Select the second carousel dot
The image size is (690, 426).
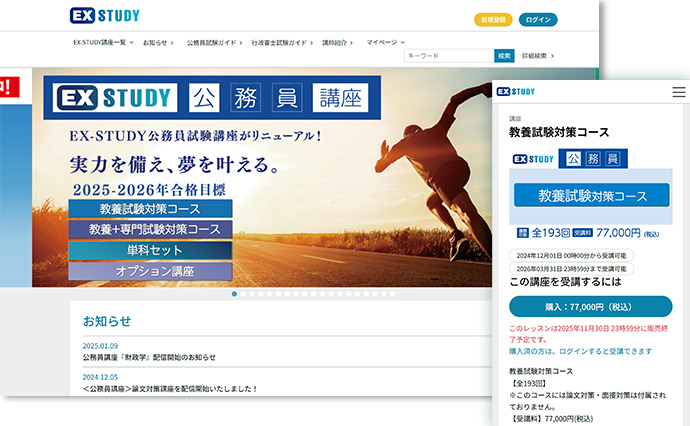243,294
